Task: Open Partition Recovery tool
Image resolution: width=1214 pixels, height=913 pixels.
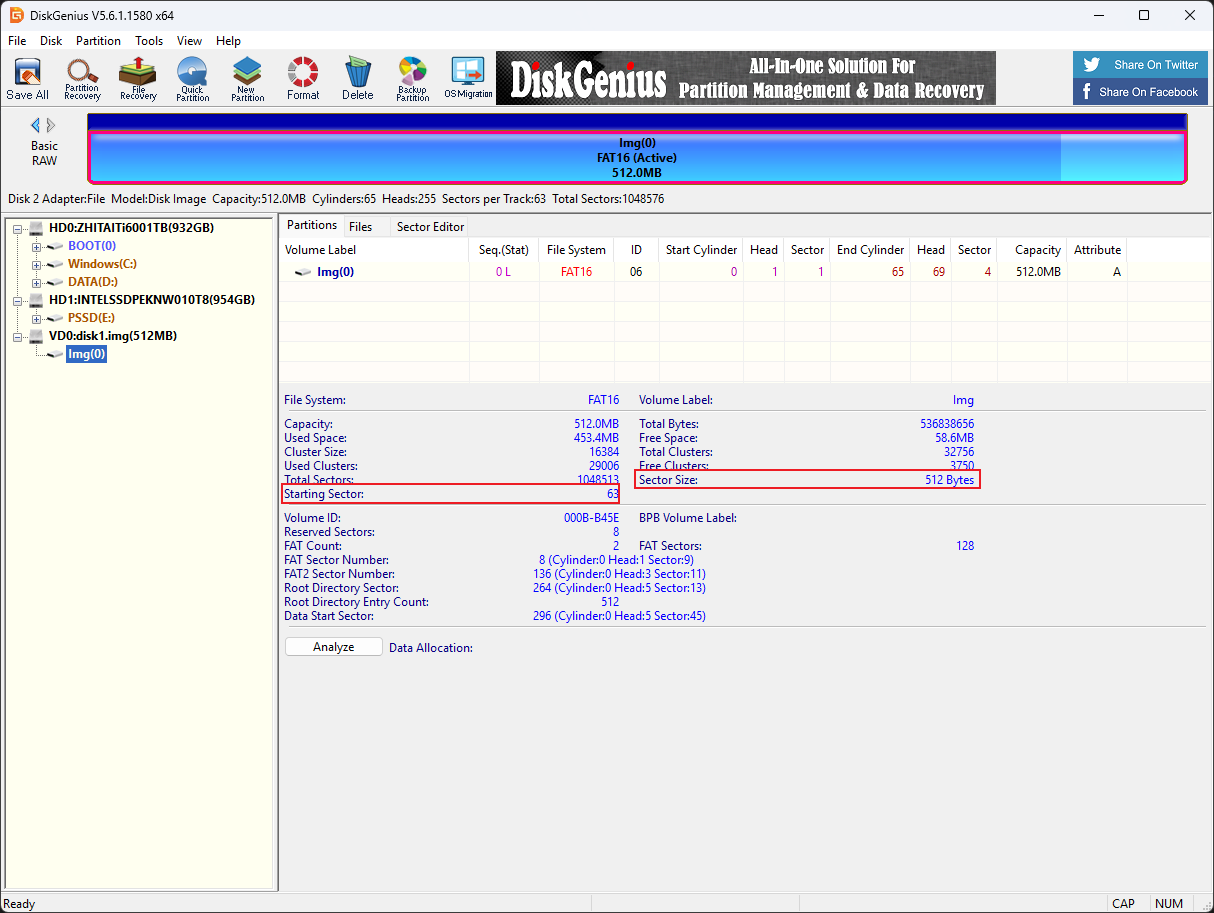Action: [82, 79]
